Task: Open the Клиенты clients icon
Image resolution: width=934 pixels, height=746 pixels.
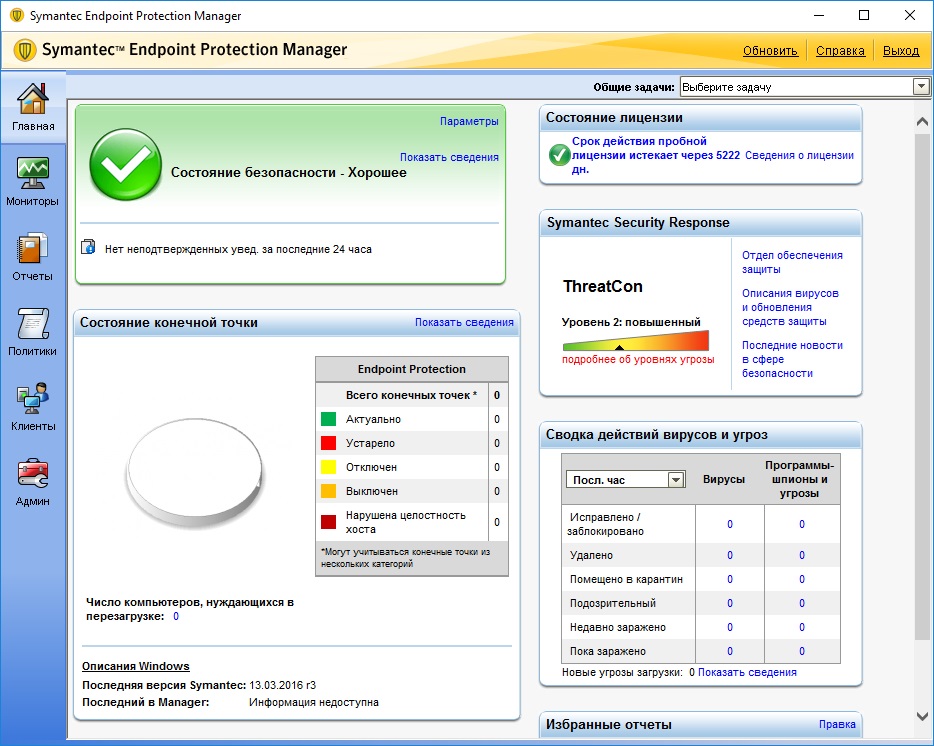Action: point(33,398)
